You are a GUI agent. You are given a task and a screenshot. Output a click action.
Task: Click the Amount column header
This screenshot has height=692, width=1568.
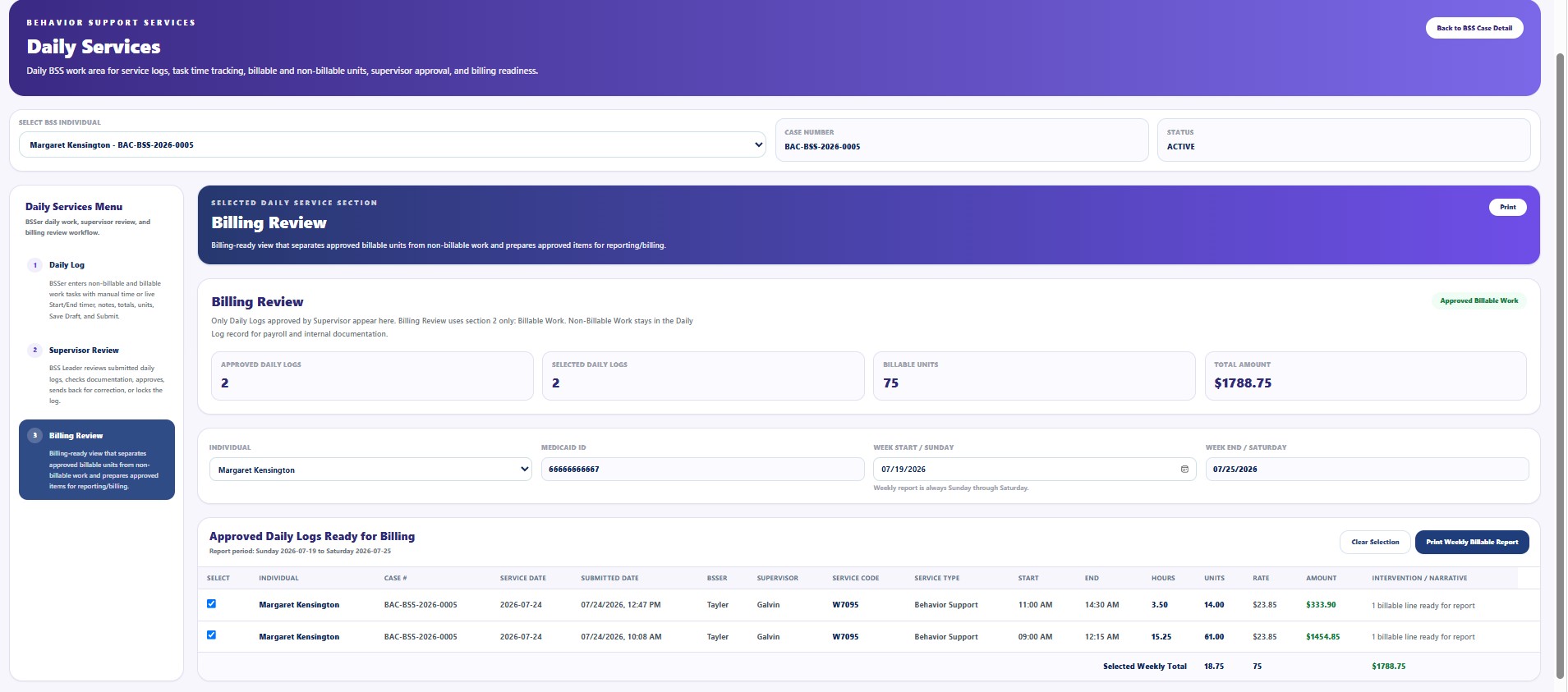click(1321, 578)
